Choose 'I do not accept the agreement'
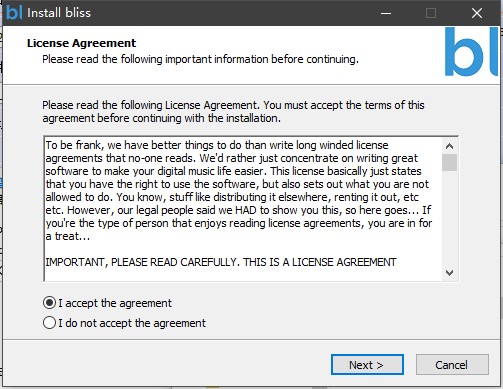Viewport: 503px width, 389px height. click(49, 323)
